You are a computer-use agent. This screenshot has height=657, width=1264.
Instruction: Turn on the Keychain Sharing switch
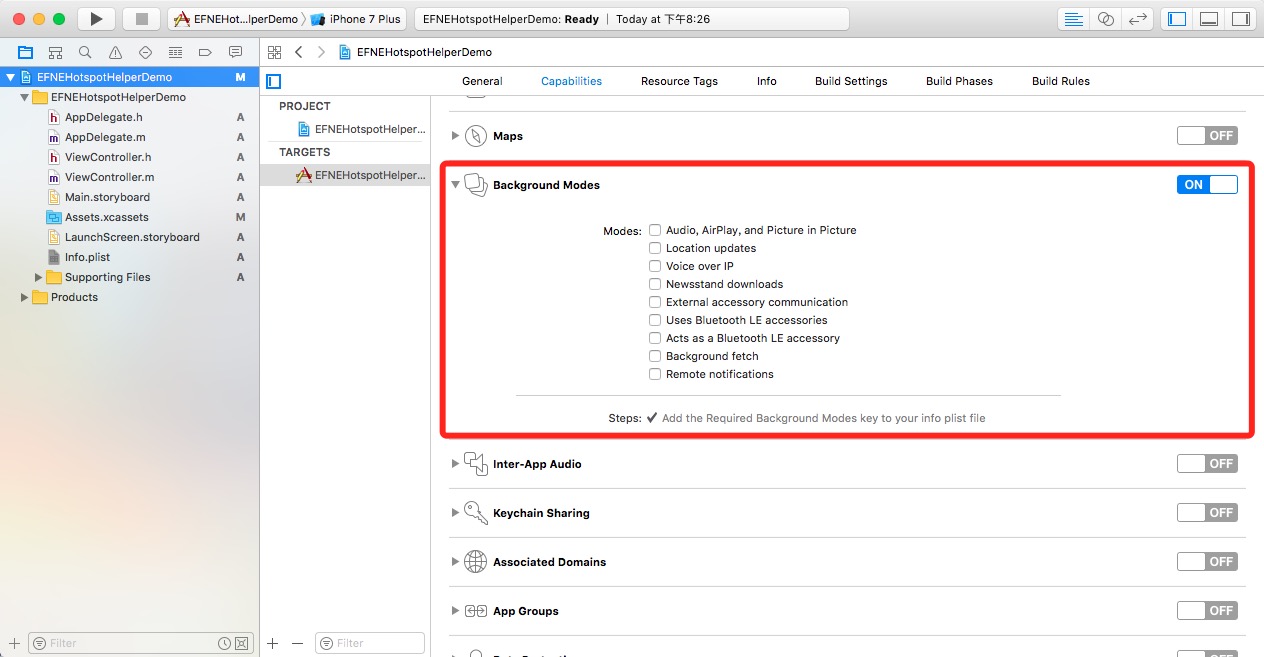pyautogui.click(x=1207, y=512)
